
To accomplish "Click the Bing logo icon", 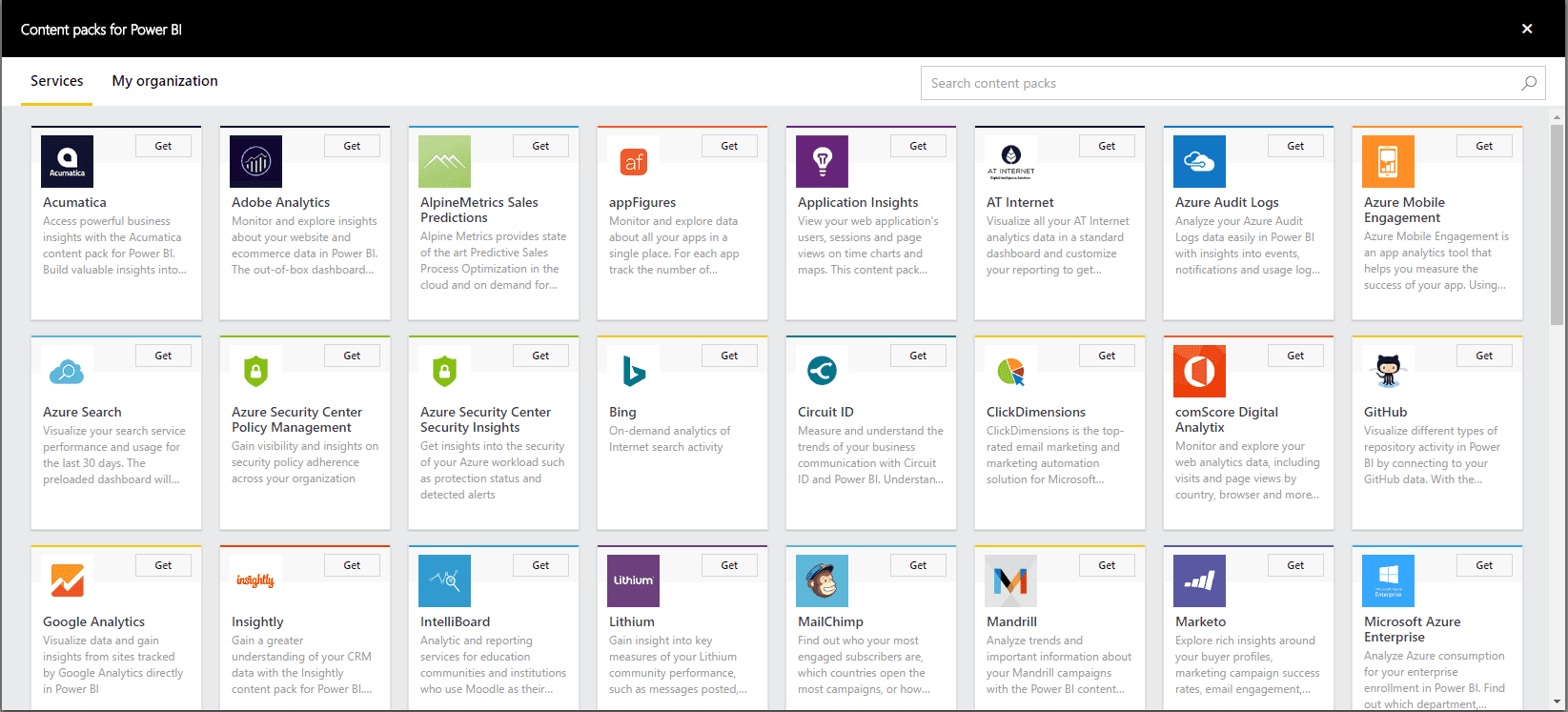I will coord(633,371).
